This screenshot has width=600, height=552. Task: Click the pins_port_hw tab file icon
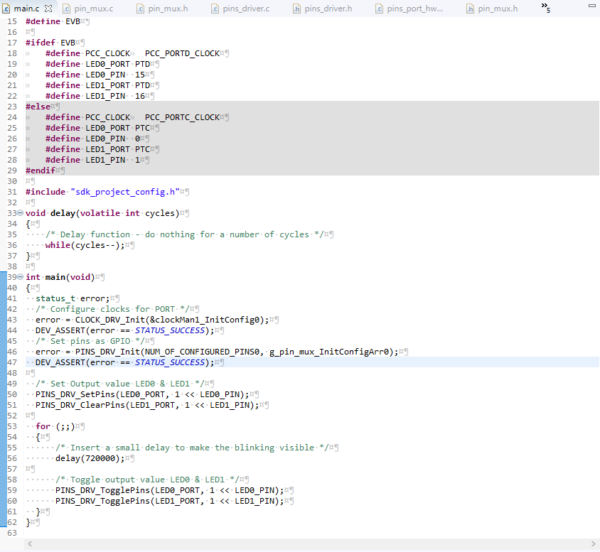pyautogui.click(x=377, y=8)
